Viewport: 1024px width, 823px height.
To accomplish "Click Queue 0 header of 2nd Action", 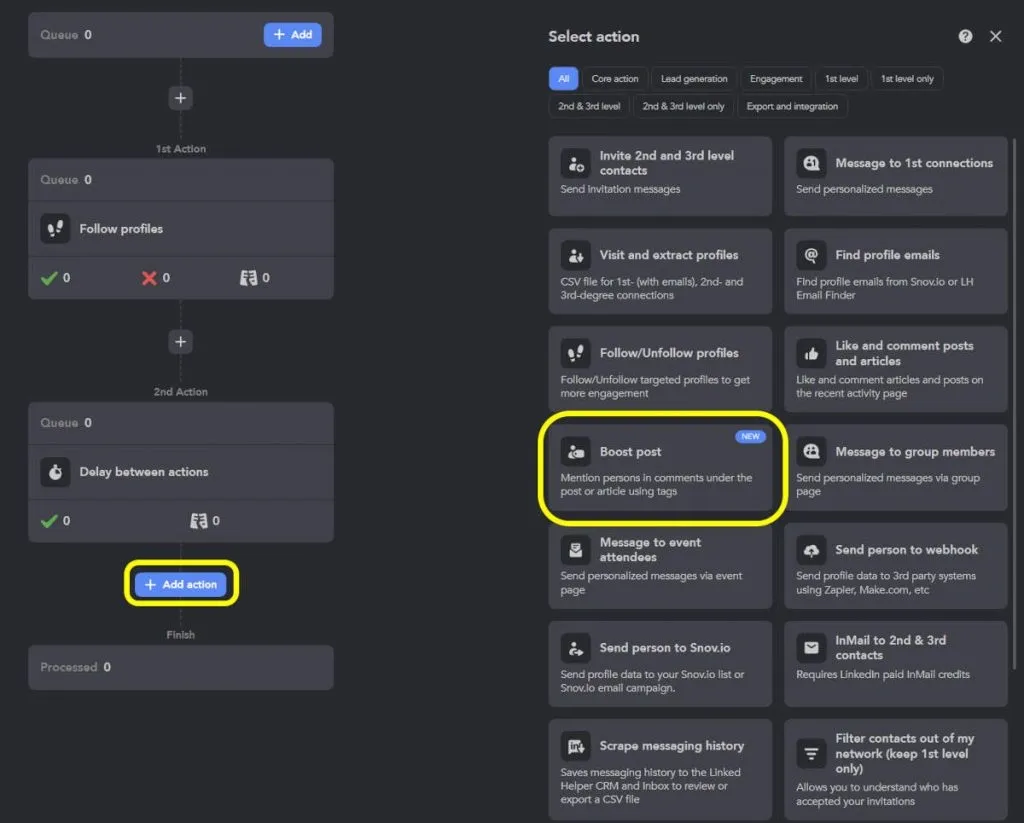I will click(x=181, y=423).
